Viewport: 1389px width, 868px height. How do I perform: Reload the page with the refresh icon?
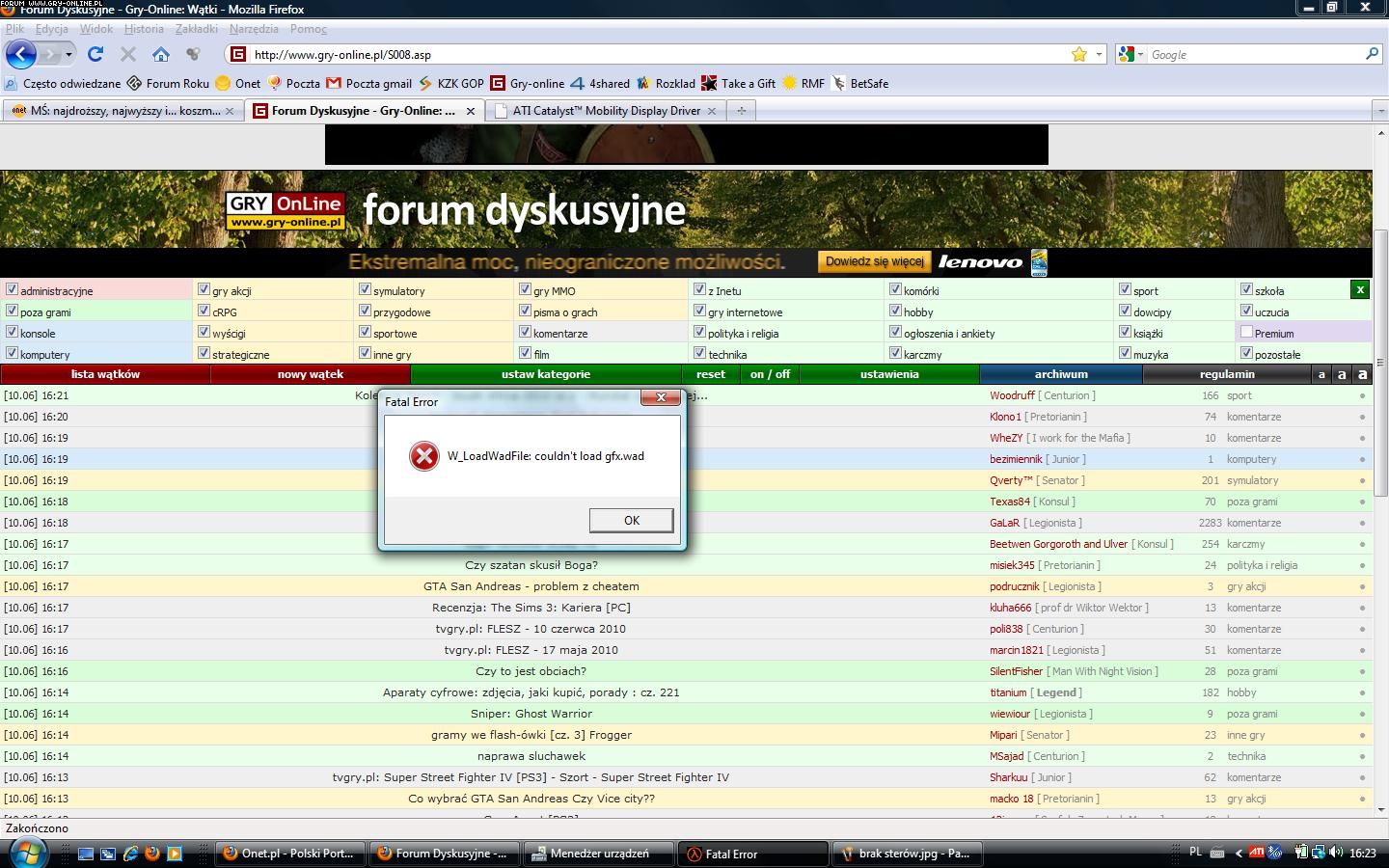click(x=95, y=54)
